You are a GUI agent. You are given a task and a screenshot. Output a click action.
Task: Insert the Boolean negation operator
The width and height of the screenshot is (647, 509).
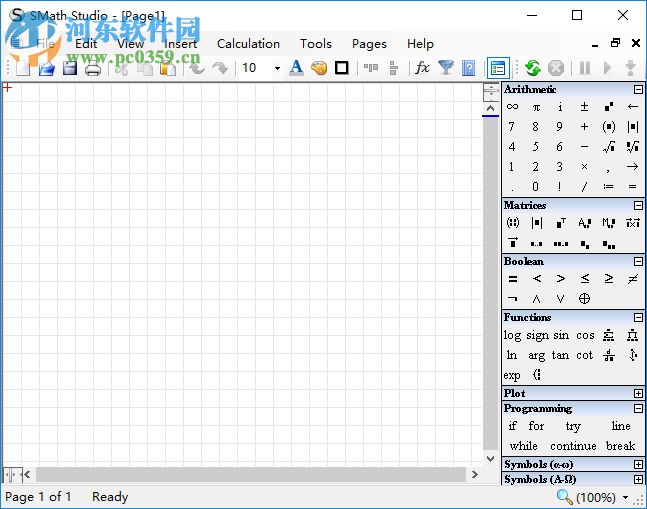click(x=512, y=298)
